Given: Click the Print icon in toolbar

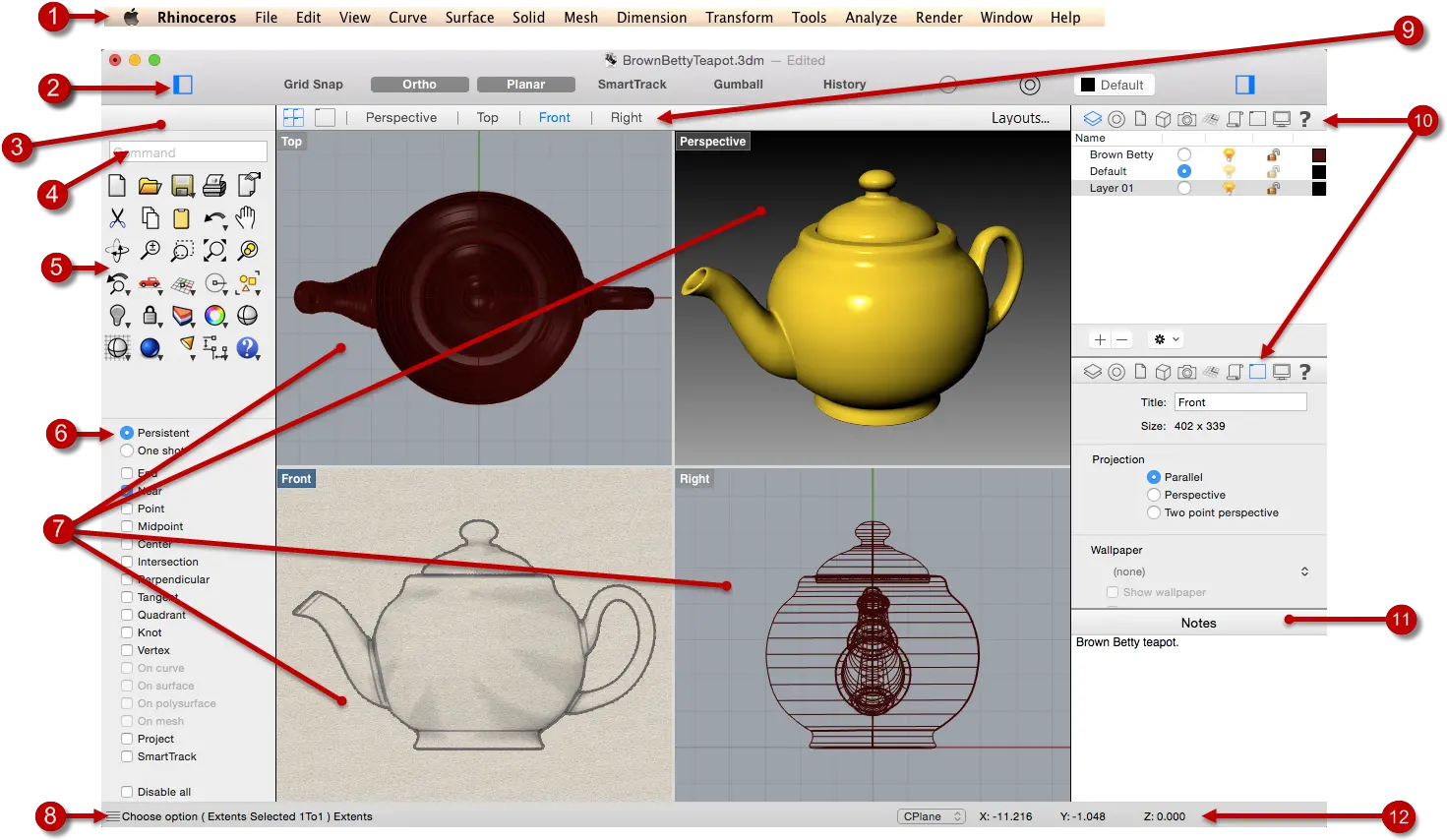Looking at the screenshot, I should pyautogui.click(x=214, y=185).
